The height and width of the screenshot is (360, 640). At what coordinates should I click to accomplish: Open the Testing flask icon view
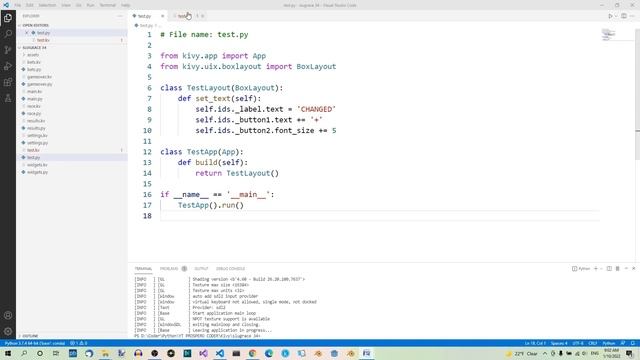pos(8,98)
